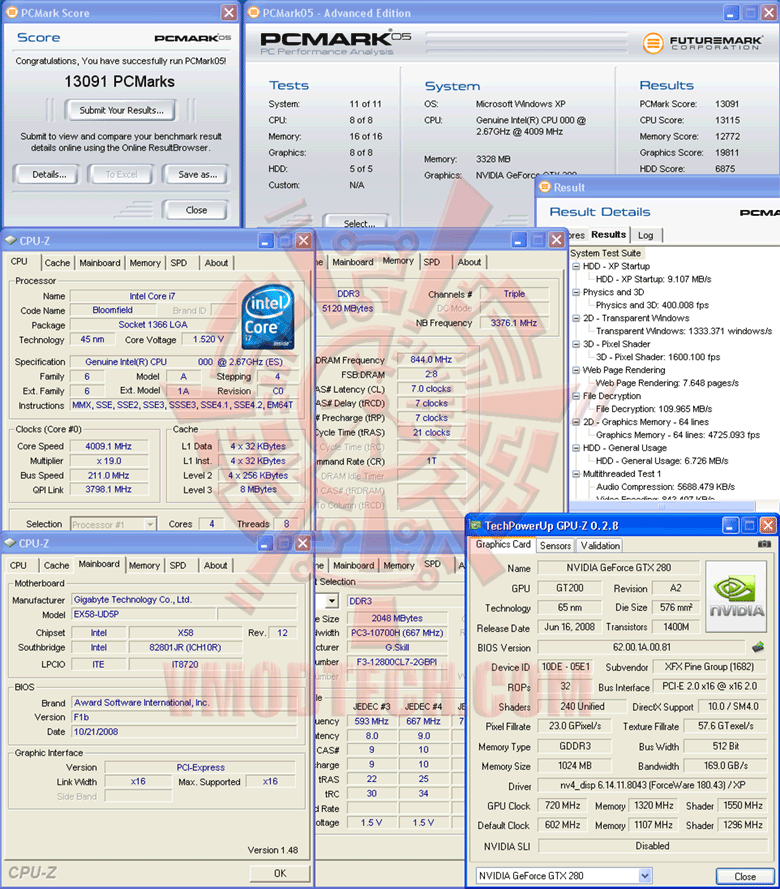Click the Core Speed value 4009.1 MHz

pyautogui.click(x=109, y=446)
